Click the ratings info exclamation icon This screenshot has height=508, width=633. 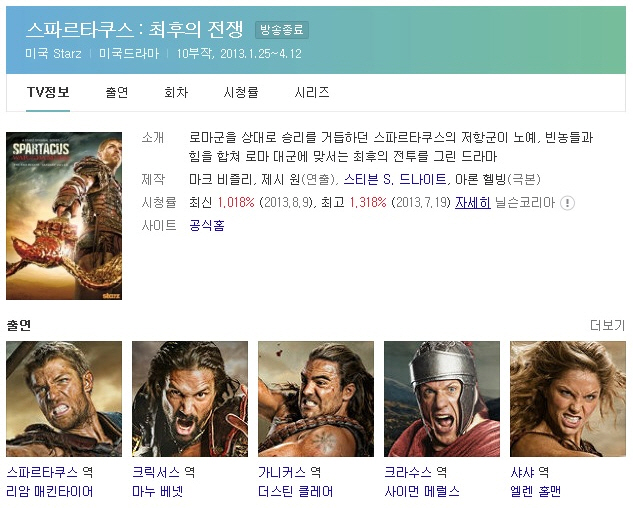click(567, 202)
